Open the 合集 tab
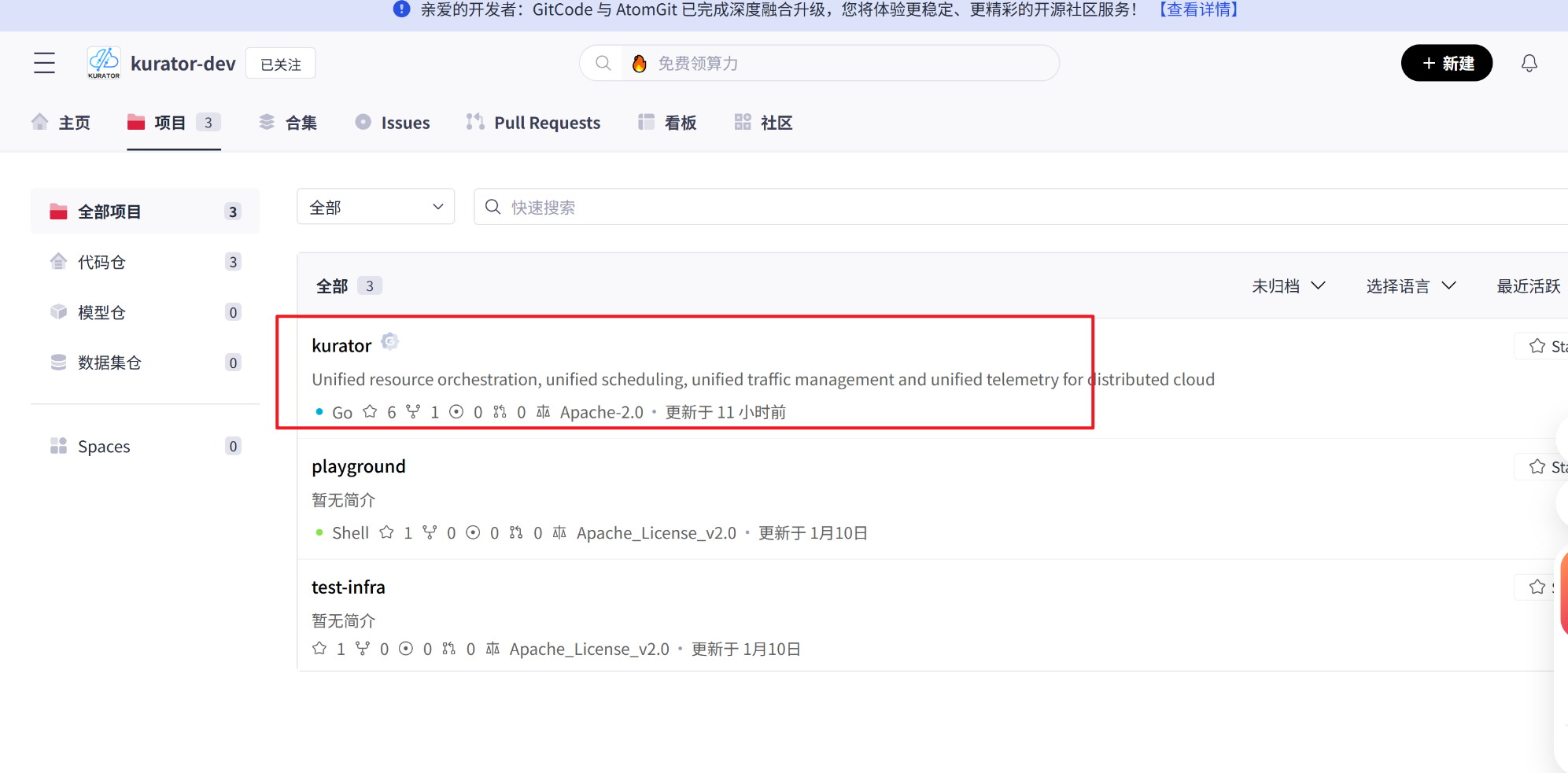The width and height of the screenshot is (1568, 773). (x=288, y=123)
